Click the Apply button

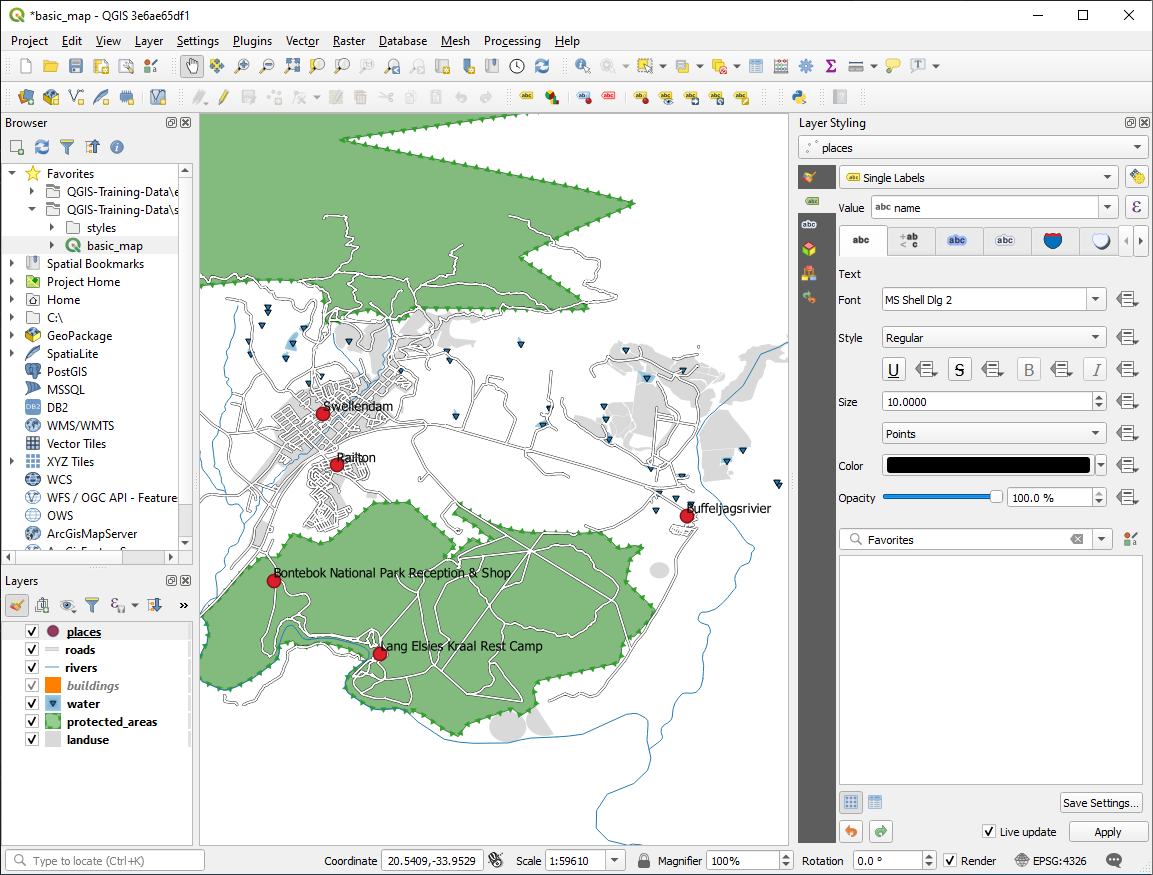pos(1107,832)
